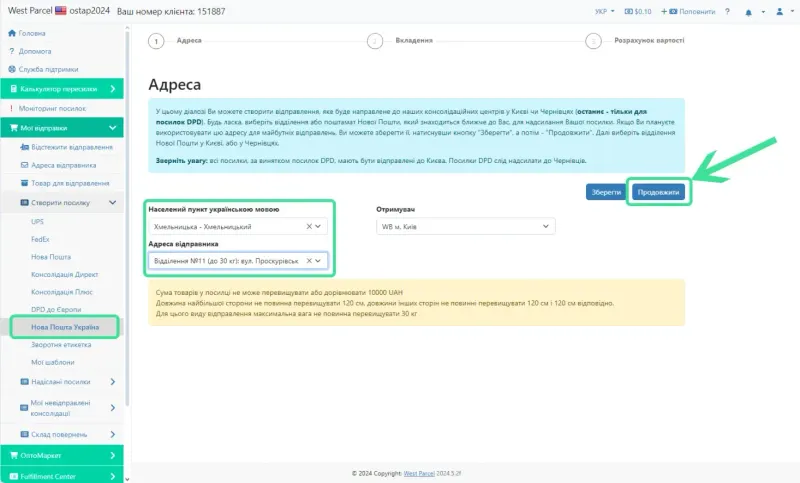Click Поповнити top-up link
The height and width of the screenshot is (483, 800).
688,11
